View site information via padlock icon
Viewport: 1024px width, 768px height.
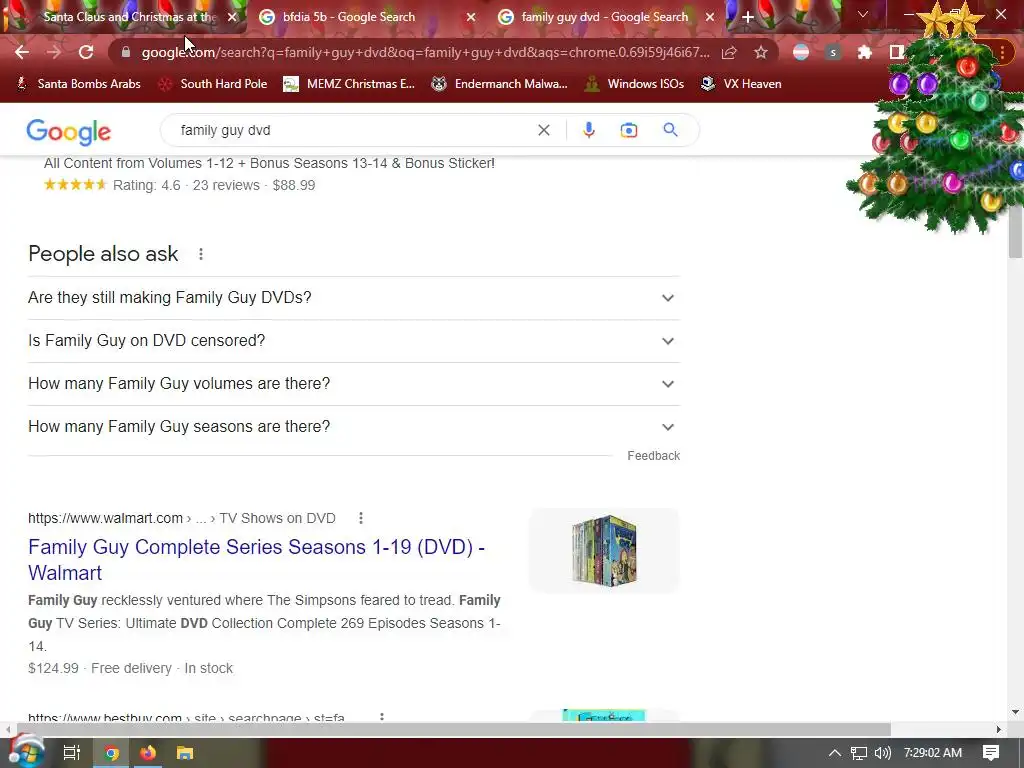(125, 52)
